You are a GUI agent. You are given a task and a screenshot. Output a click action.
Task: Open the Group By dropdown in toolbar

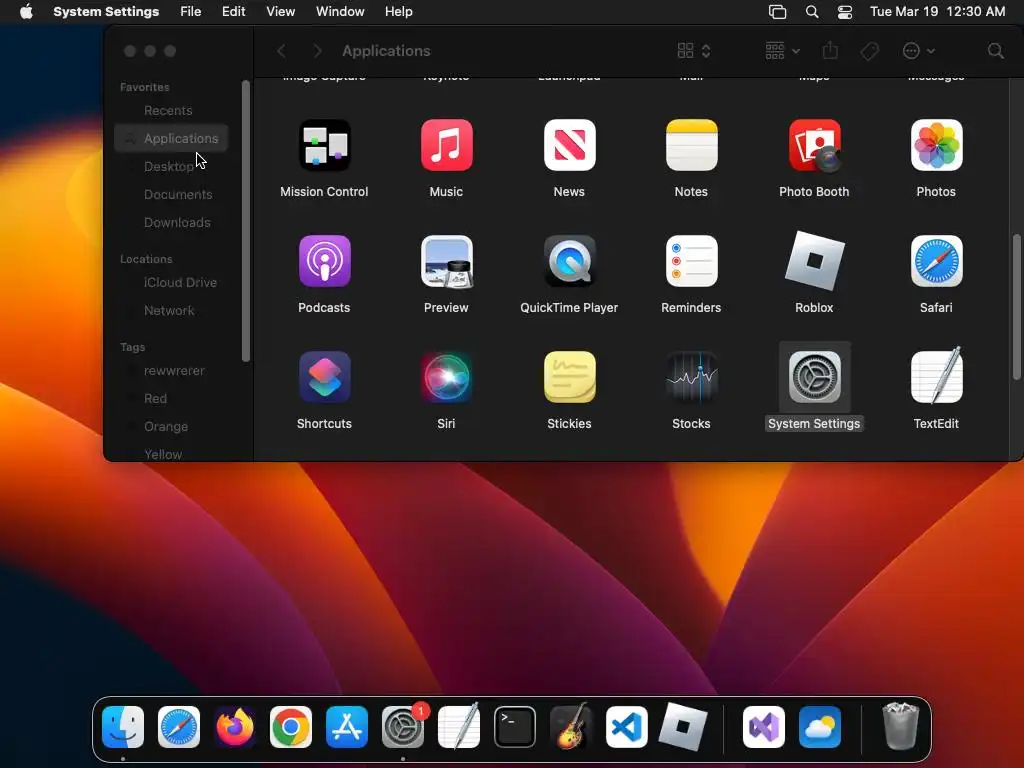tap(782, 51)
